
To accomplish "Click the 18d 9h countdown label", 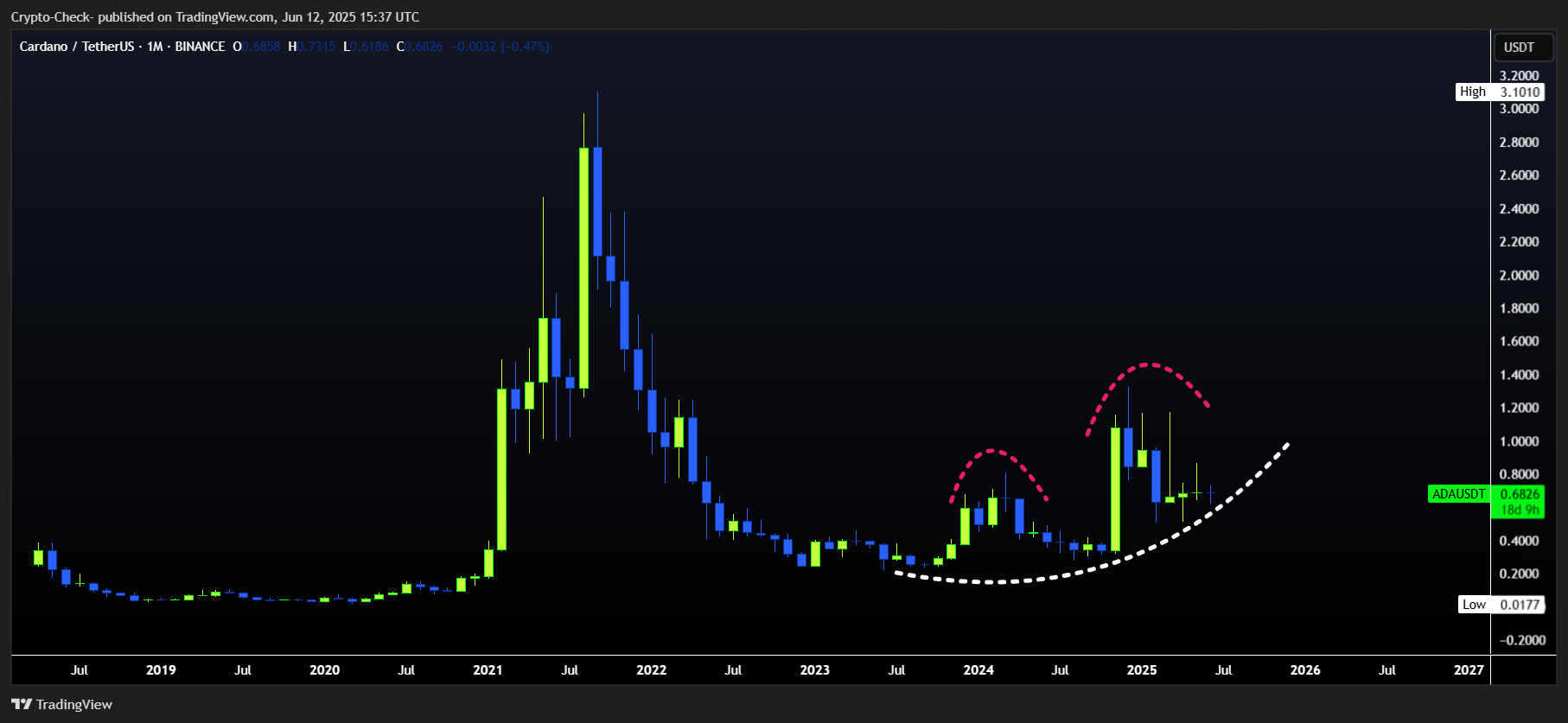I will (1520, 510).
